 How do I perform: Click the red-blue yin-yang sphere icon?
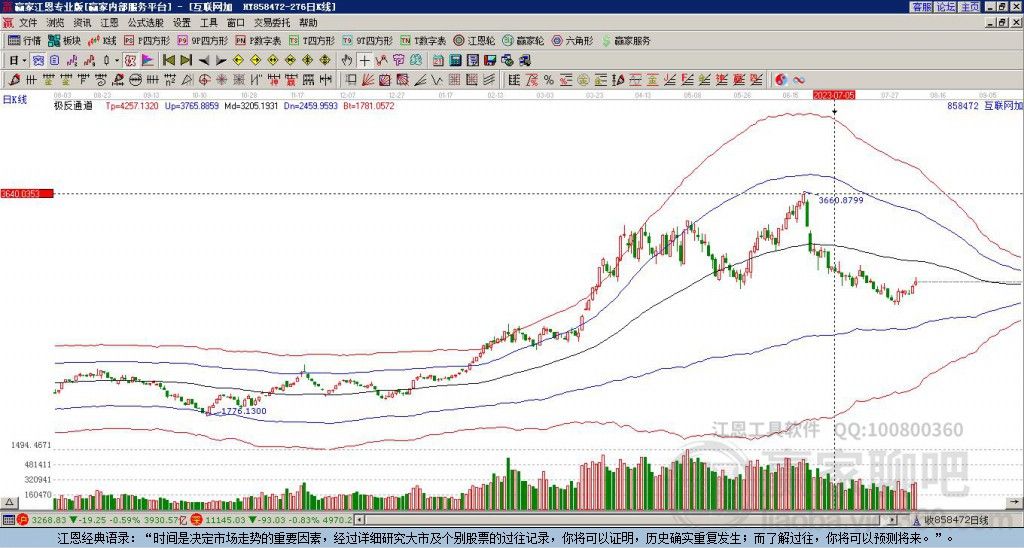pos(780,80)
